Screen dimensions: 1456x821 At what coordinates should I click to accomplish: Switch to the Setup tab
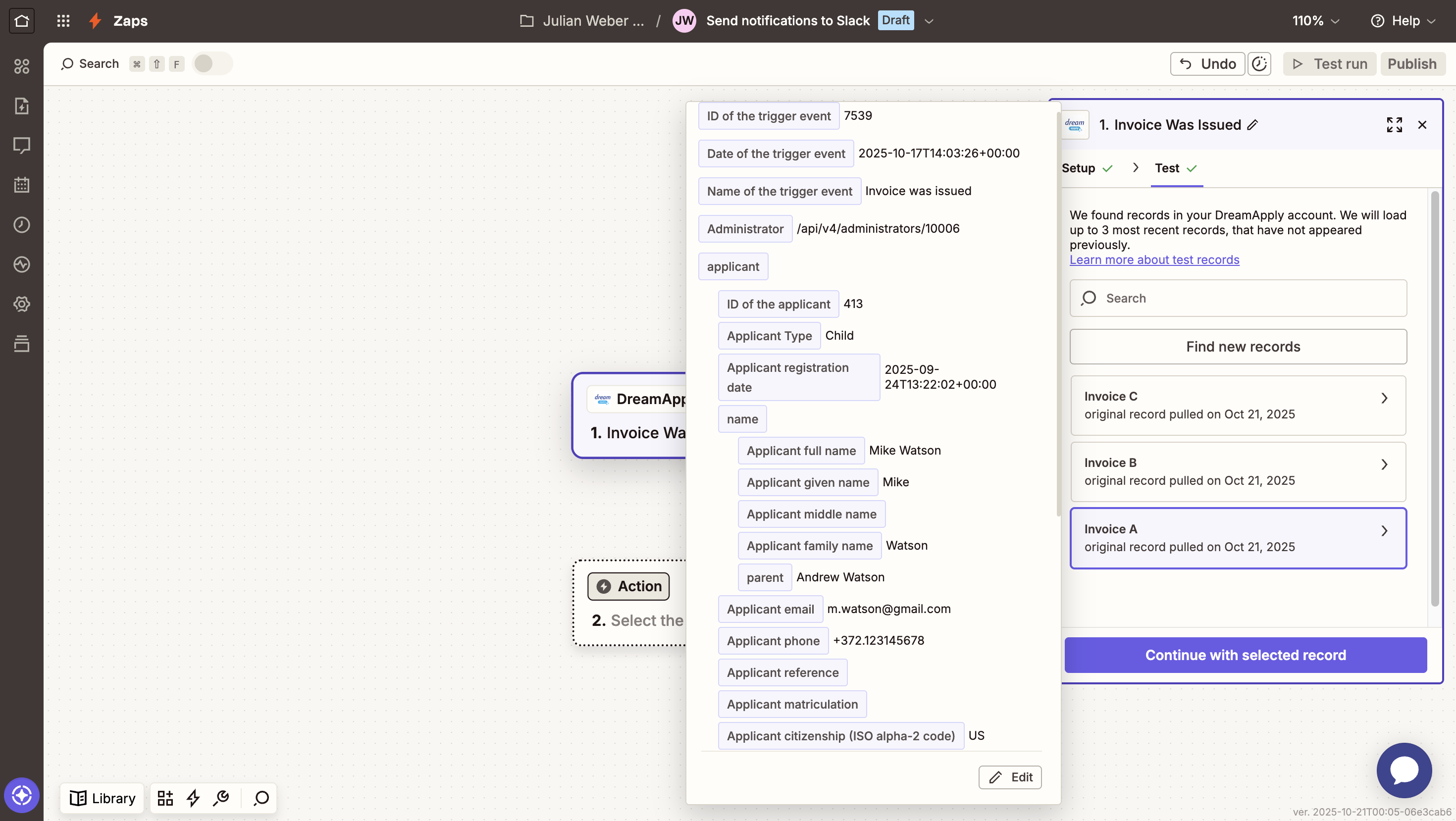[1087, 168]
